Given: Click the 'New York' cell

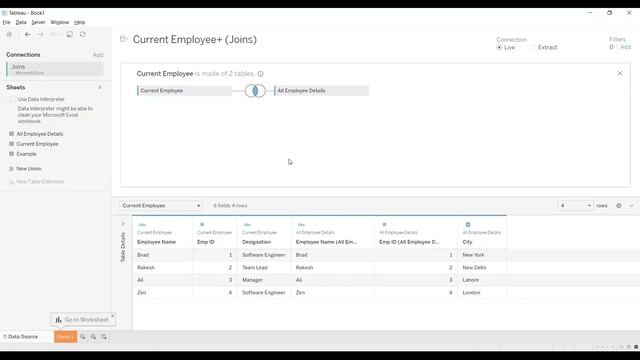Looking at the screenshot, I should [473, 255].
